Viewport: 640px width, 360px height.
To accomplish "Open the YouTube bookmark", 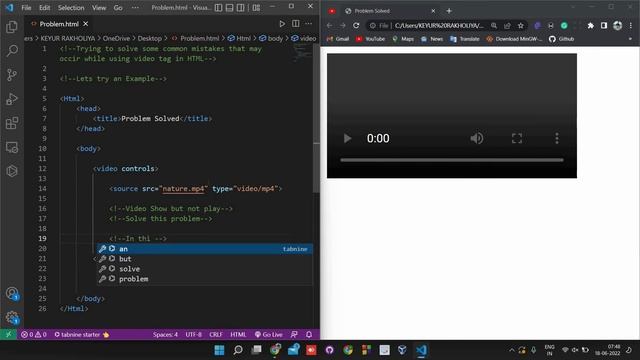I will 371,39.
